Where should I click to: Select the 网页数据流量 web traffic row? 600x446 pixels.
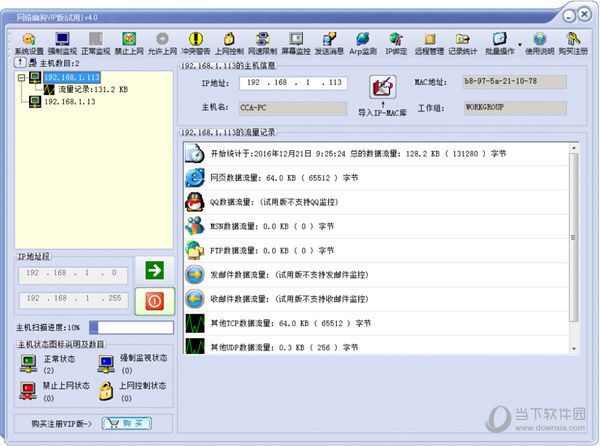377,178
